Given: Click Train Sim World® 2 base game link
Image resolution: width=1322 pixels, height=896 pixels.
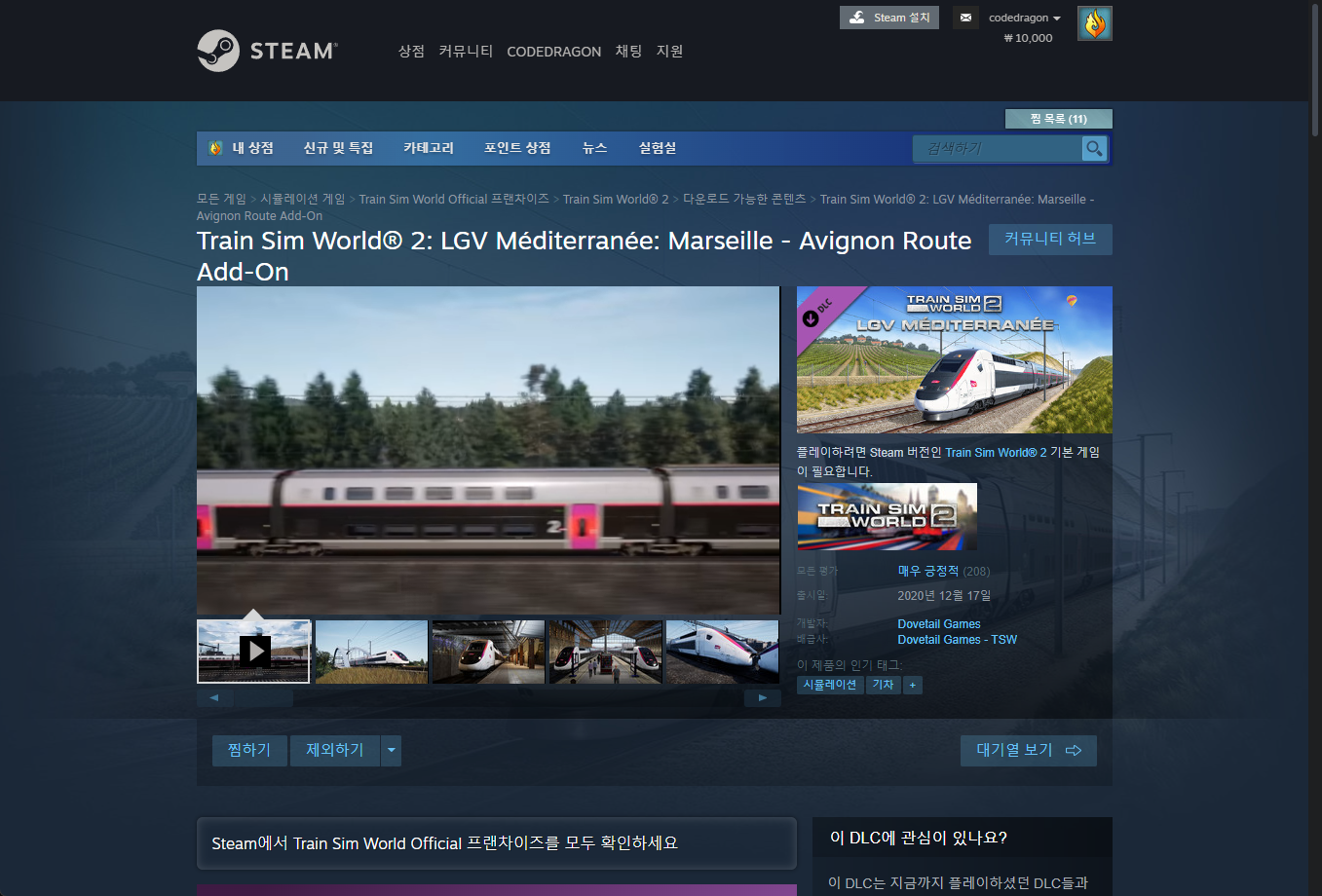Looking at the screenshot, I should (996, 453).
